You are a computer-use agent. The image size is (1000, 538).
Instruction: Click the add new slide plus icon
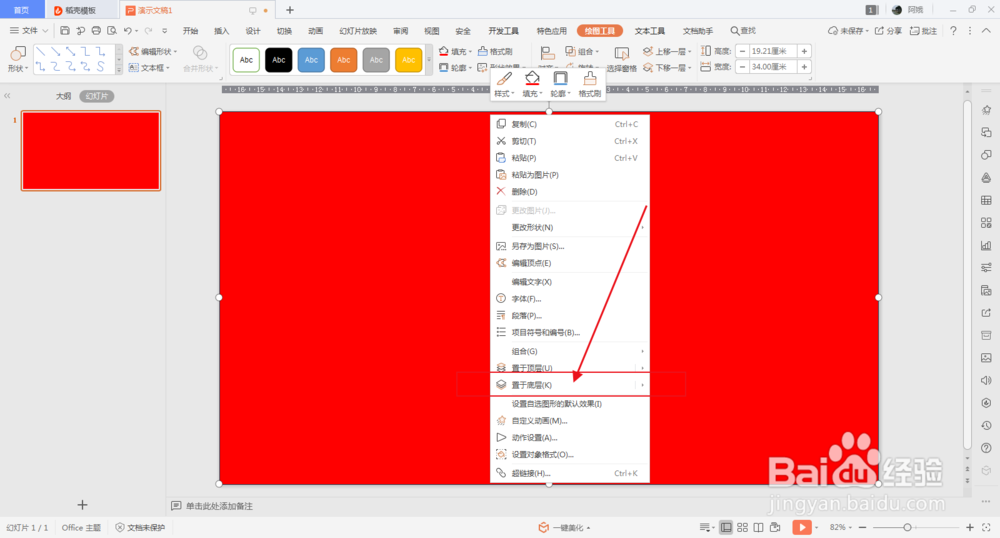[82, 505]
